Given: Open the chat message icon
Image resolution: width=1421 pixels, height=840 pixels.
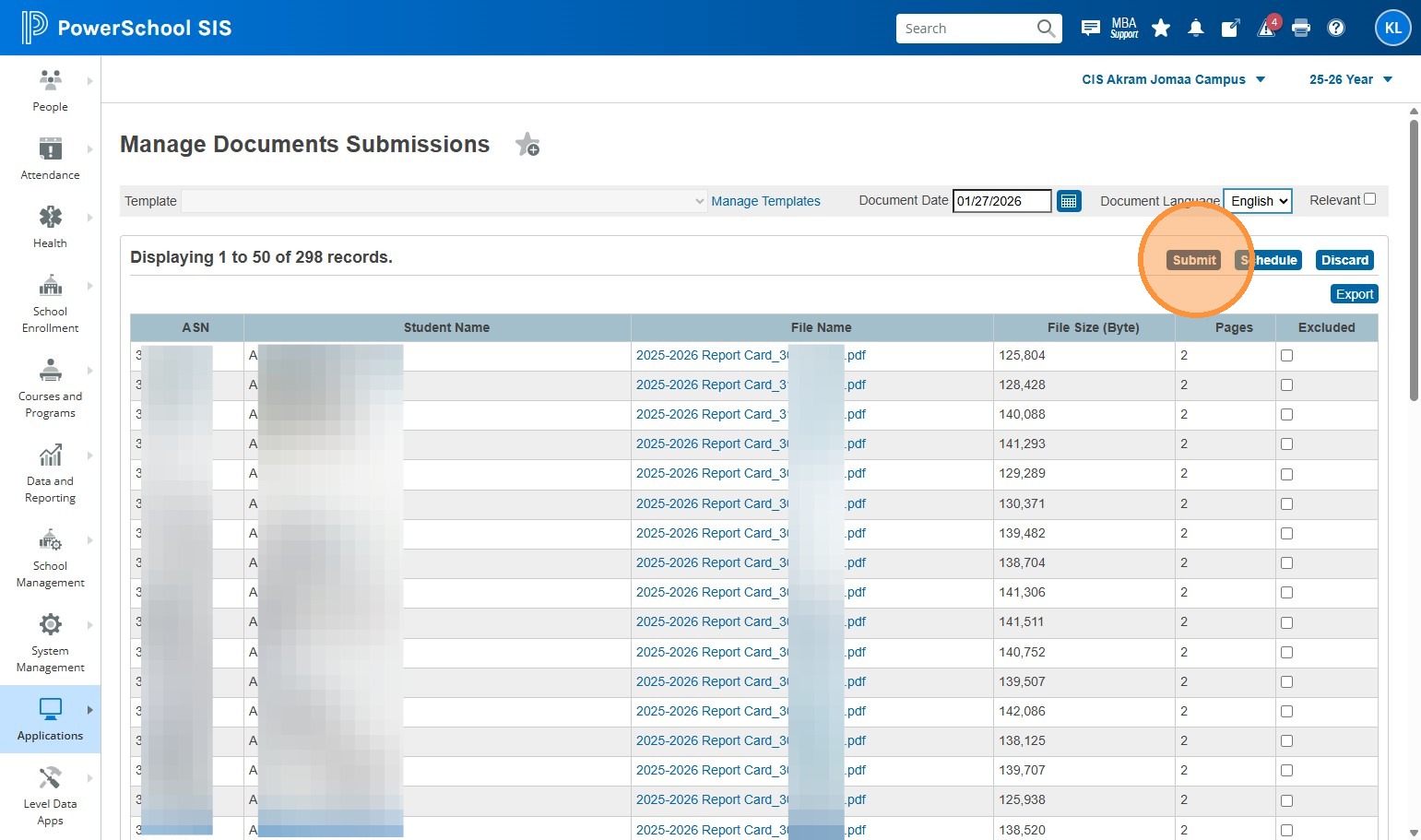Looking at the screenshot, I should (x=1090, y=28).
